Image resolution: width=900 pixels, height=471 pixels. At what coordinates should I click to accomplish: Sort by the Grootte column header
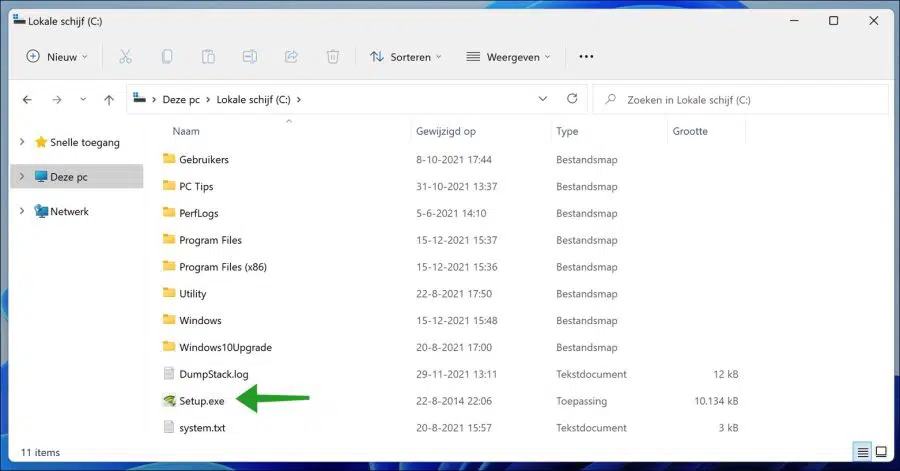(x=690, y=131)
